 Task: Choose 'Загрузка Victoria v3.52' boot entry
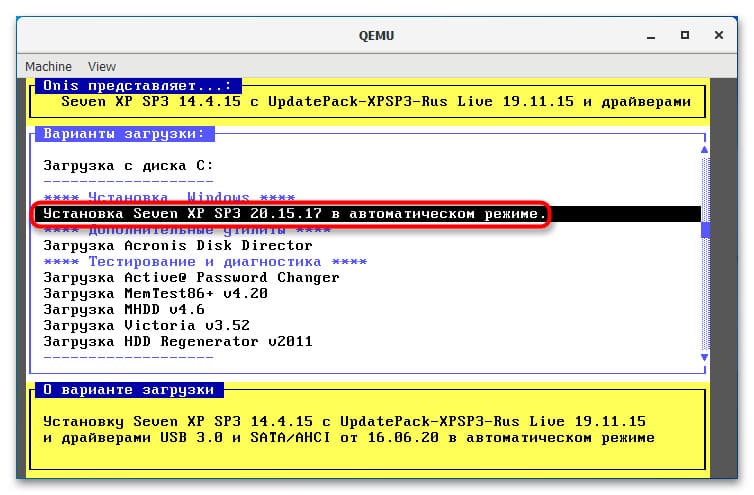pos(146,325)
